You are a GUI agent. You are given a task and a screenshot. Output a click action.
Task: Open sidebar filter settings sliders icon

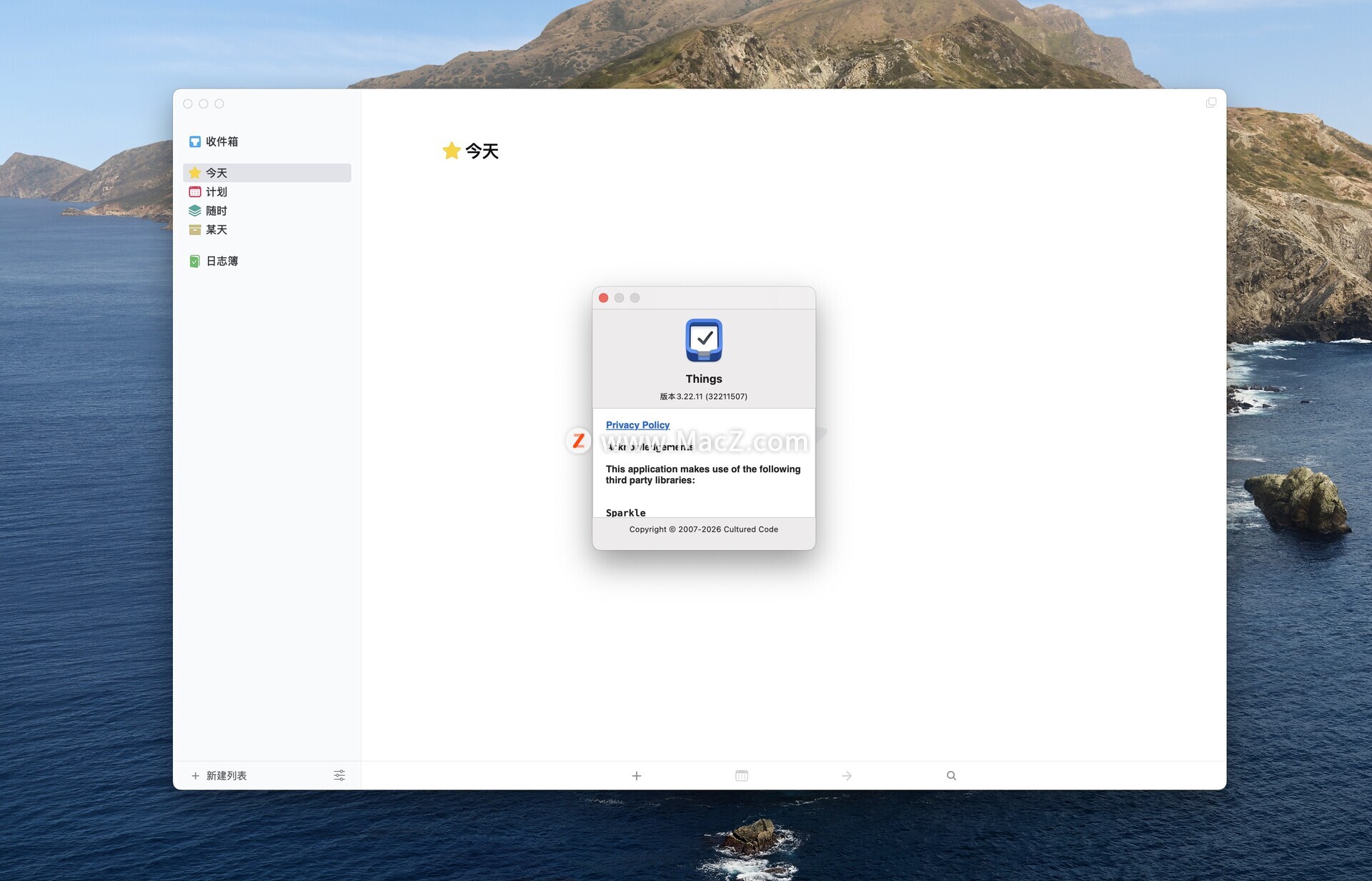click(339, 775)
